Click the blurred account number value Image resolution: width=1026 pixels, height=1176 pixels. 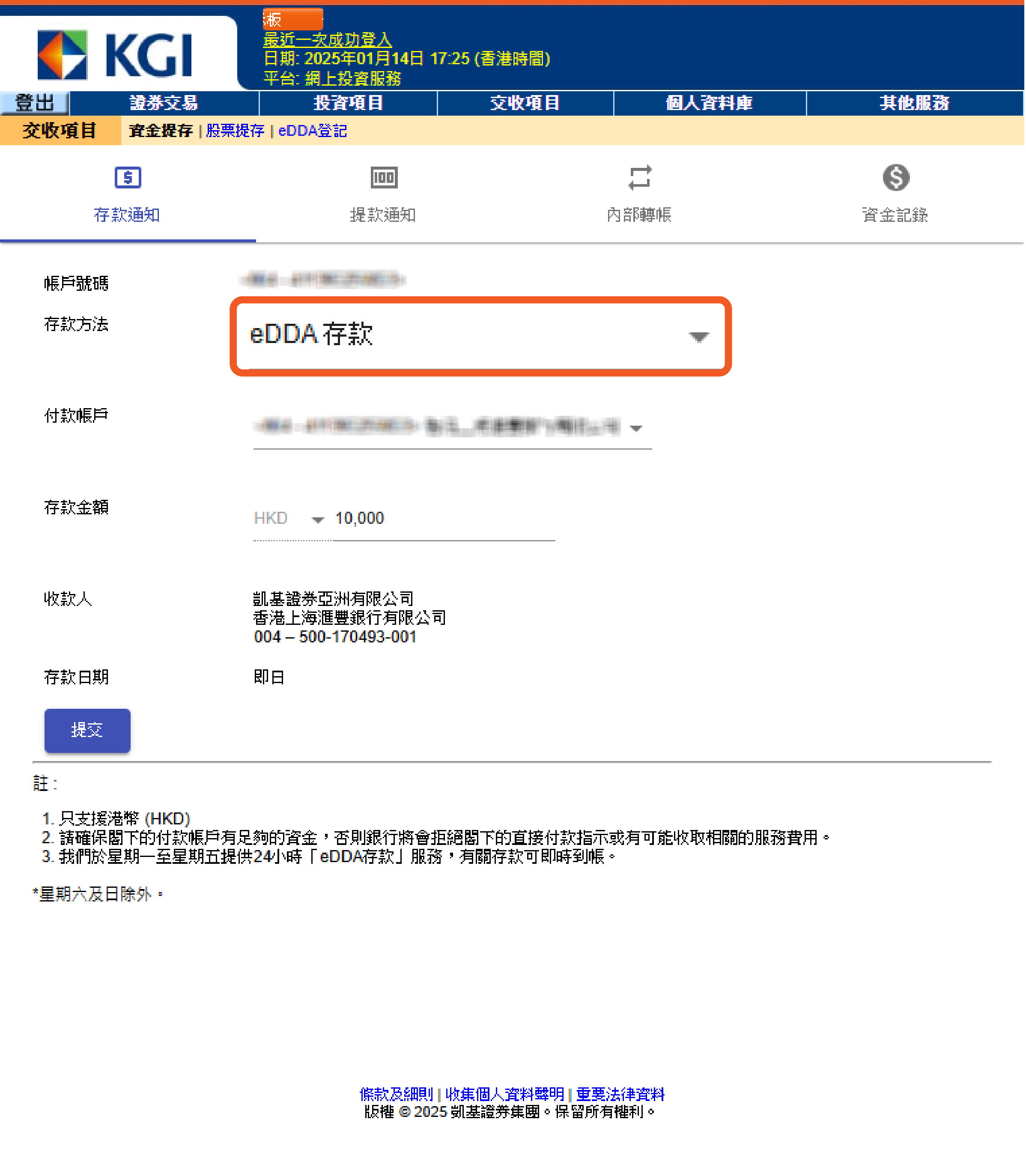coord(323,280)
